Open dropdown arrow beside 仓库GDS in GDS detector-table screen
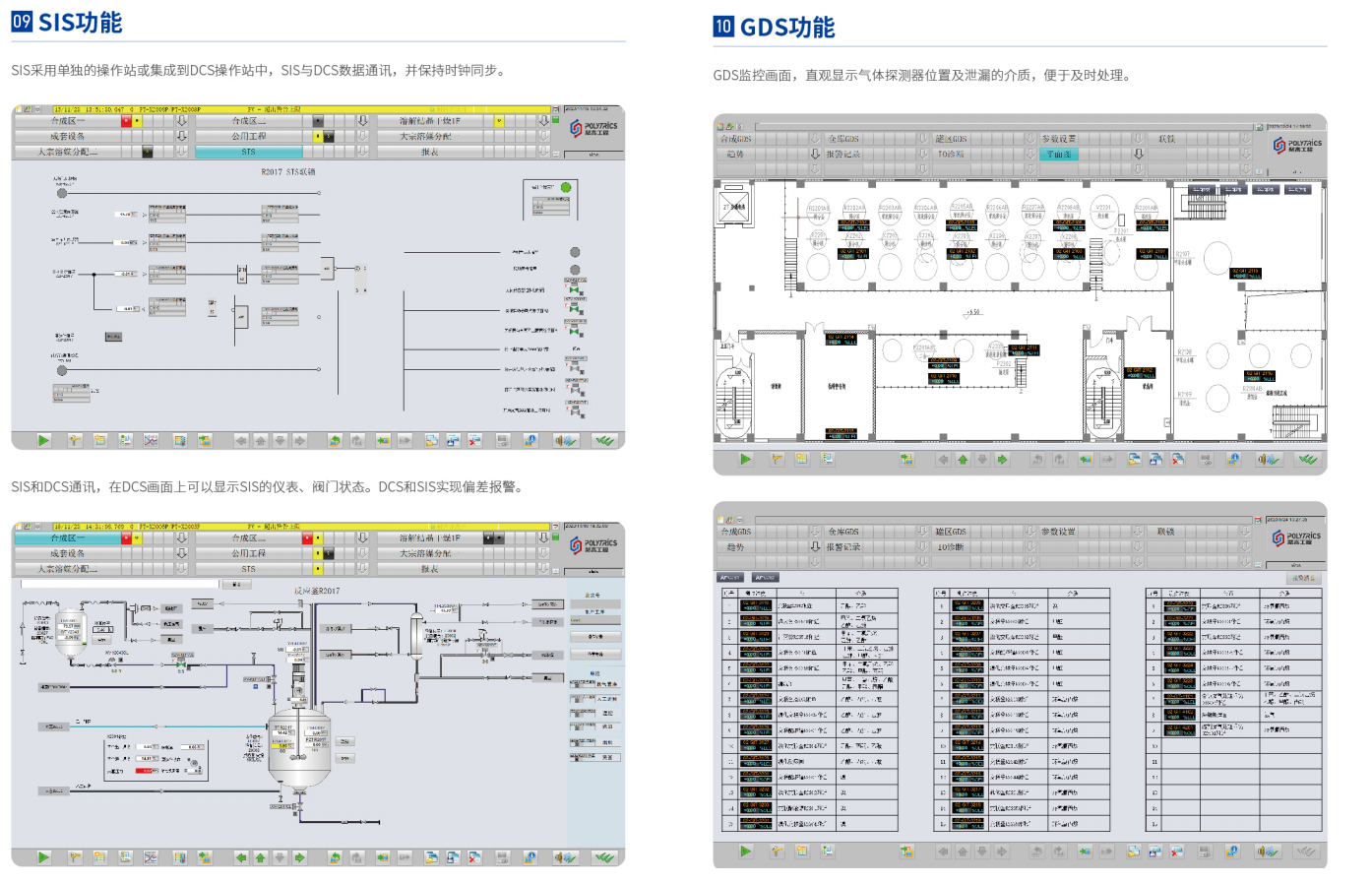This screenshot has height=883, width=1372. 922,531
